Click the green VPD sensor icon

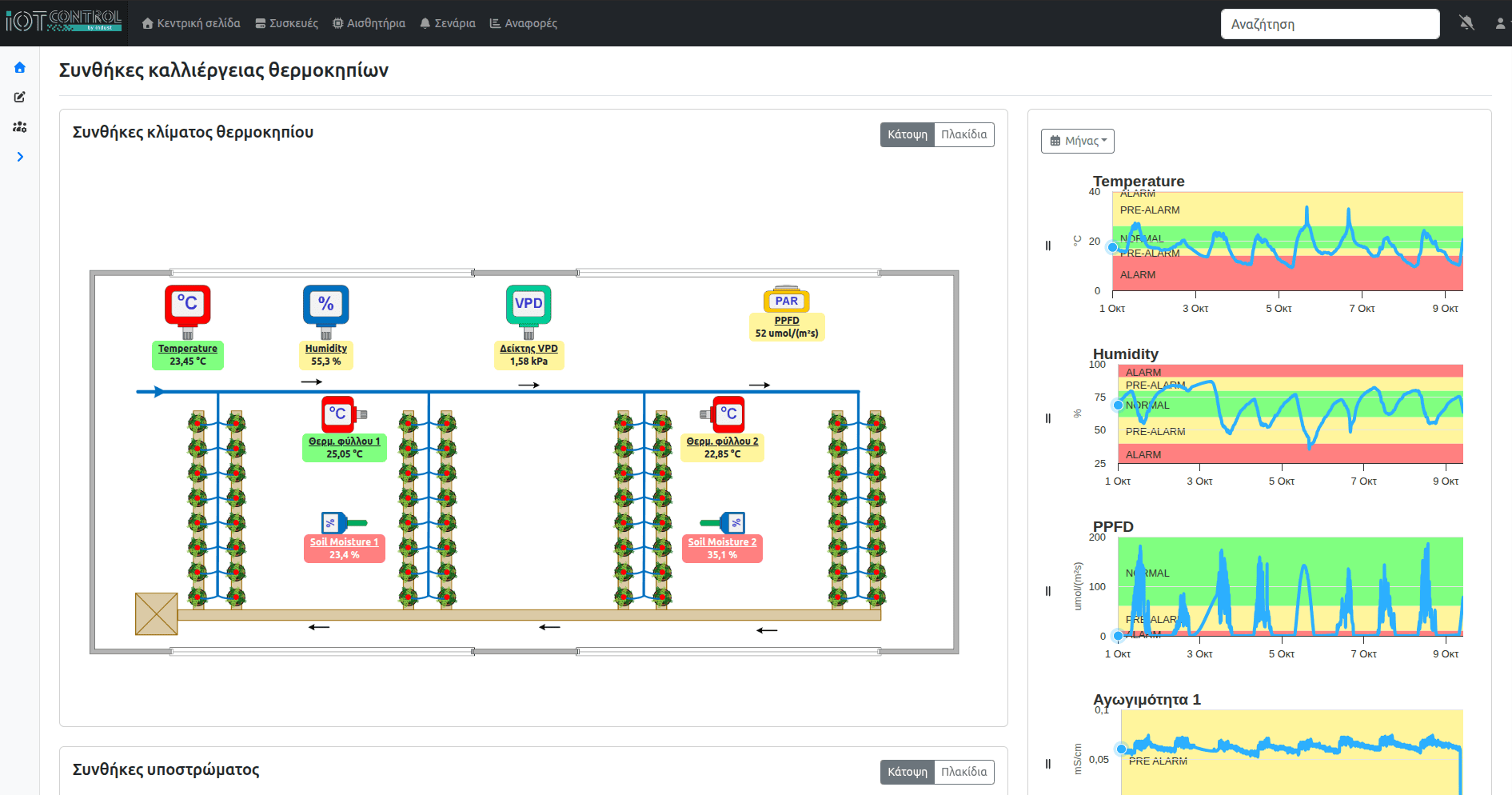tap(529, 305)
